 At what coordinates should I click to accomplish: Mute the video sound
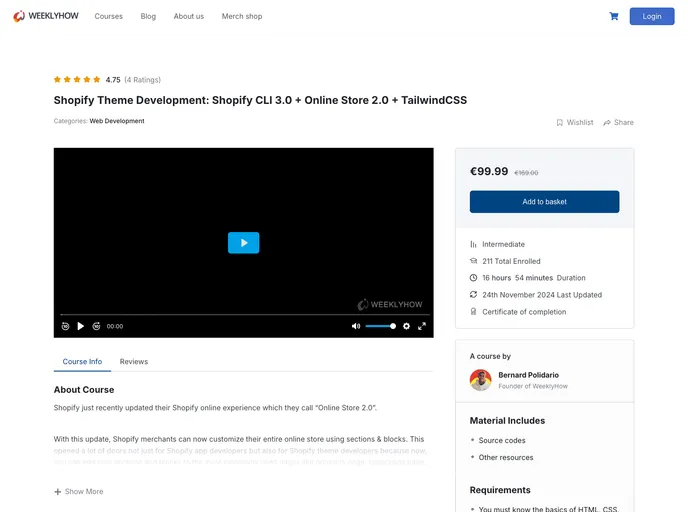[356, 326]
